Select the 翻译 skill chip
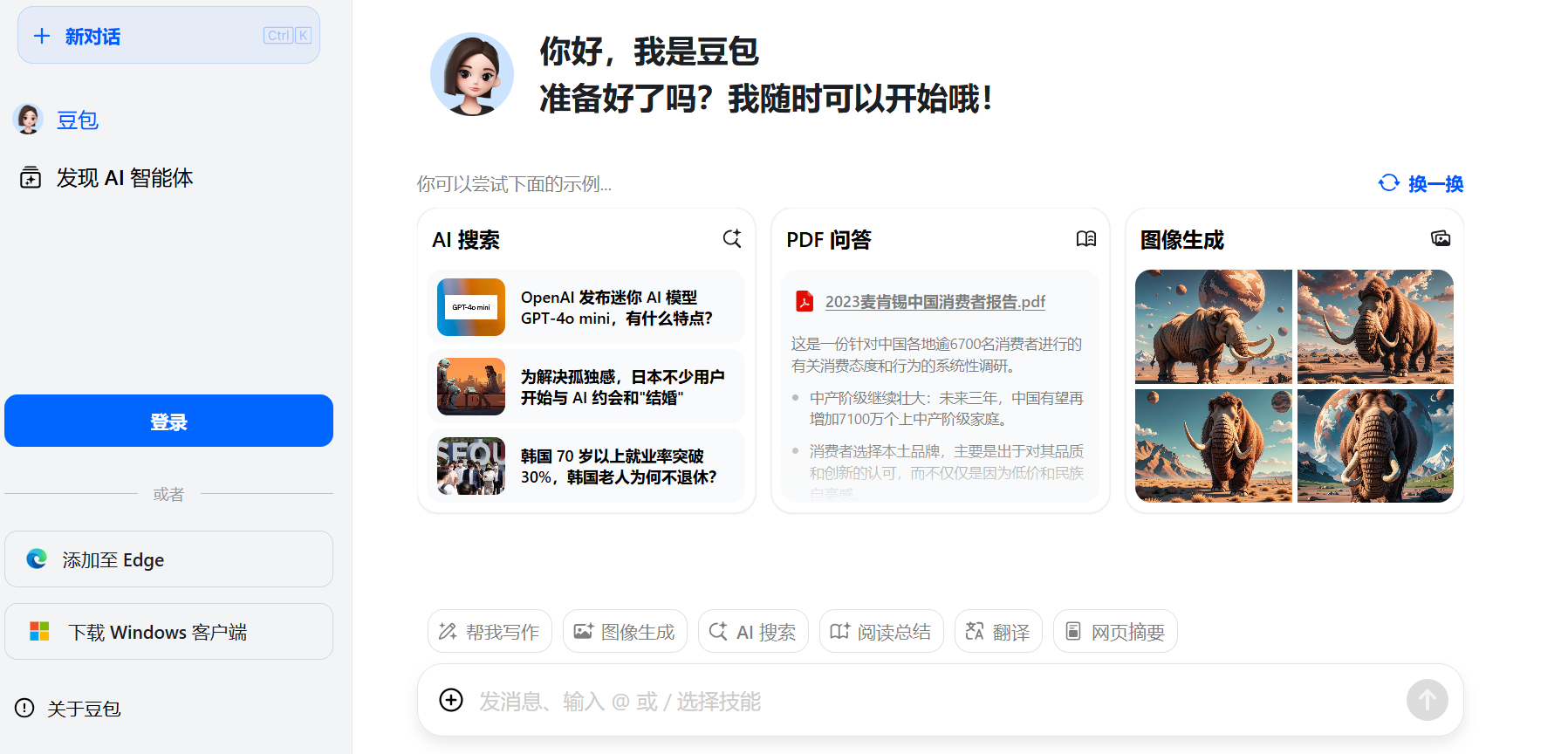 point(998,631)
